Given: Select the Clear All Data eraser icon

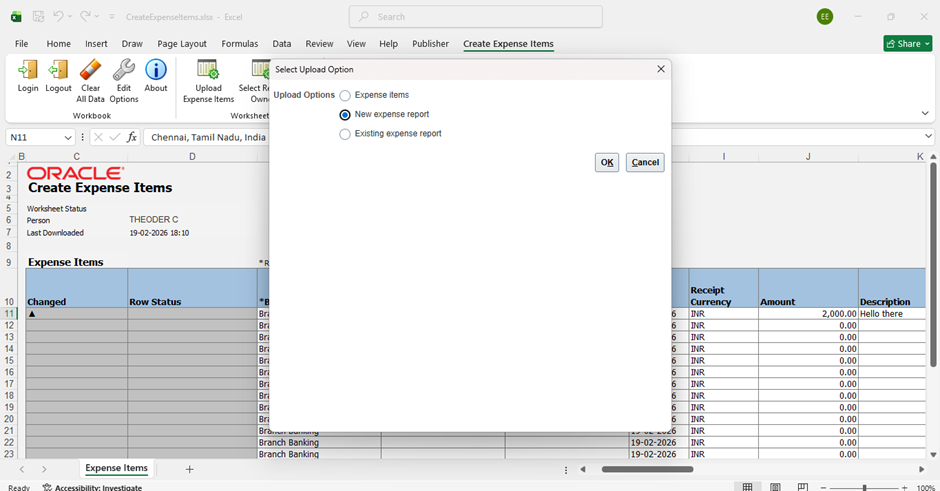Looking at the screenshot, I should pyautogui.click(x=91, y=70).
